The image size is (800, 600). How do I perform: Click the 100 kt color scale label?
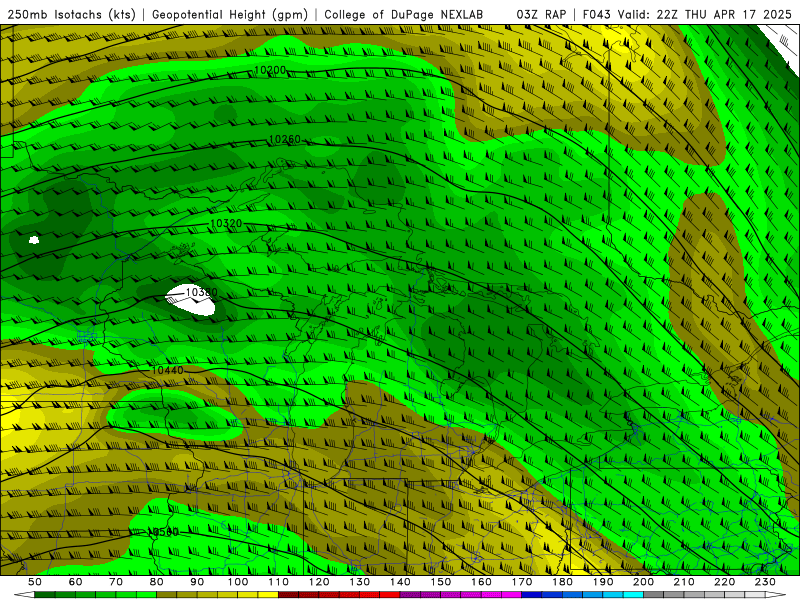click(238, 582)
